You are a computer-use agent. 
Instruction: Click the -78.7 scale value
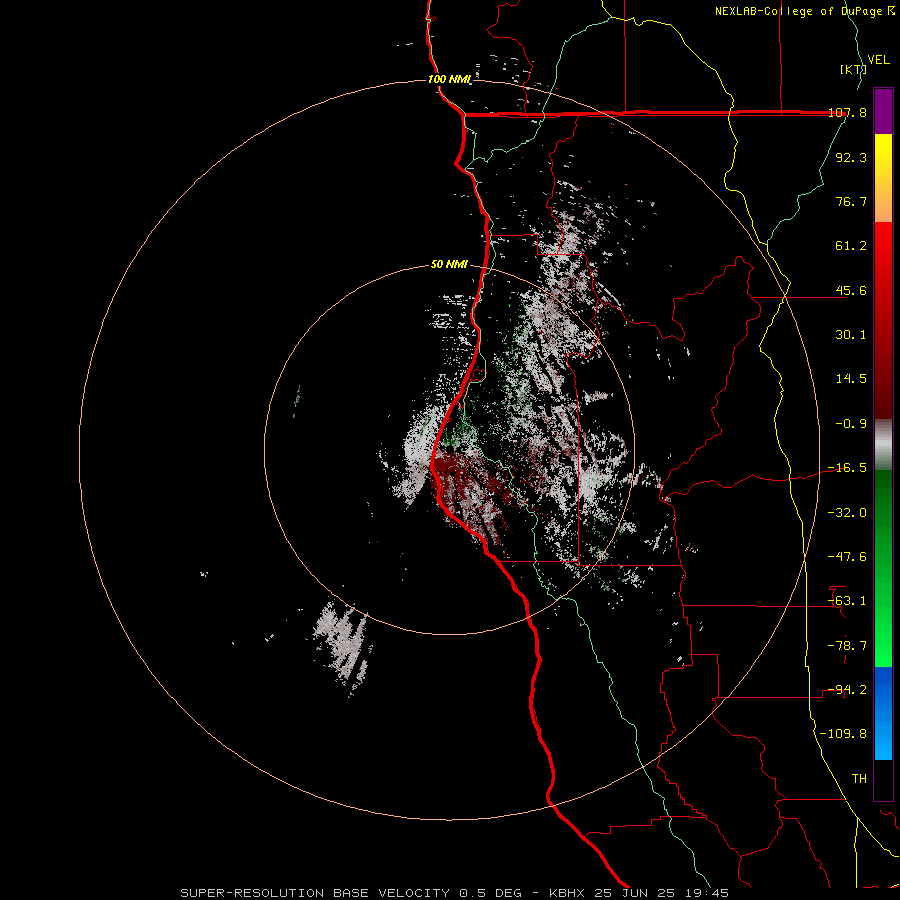tap(847, 646)
